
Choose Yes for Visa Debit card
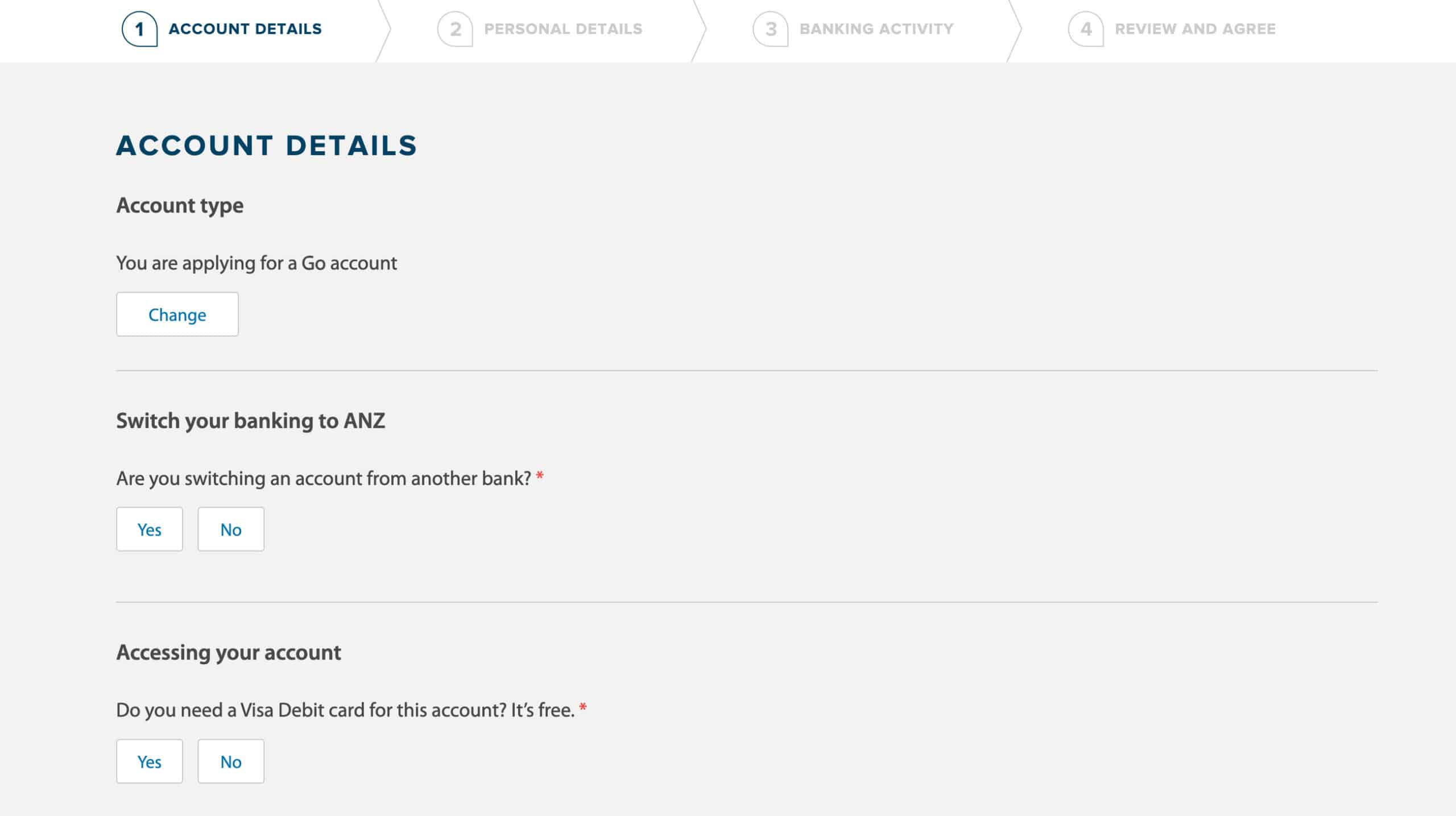[150, 761]
